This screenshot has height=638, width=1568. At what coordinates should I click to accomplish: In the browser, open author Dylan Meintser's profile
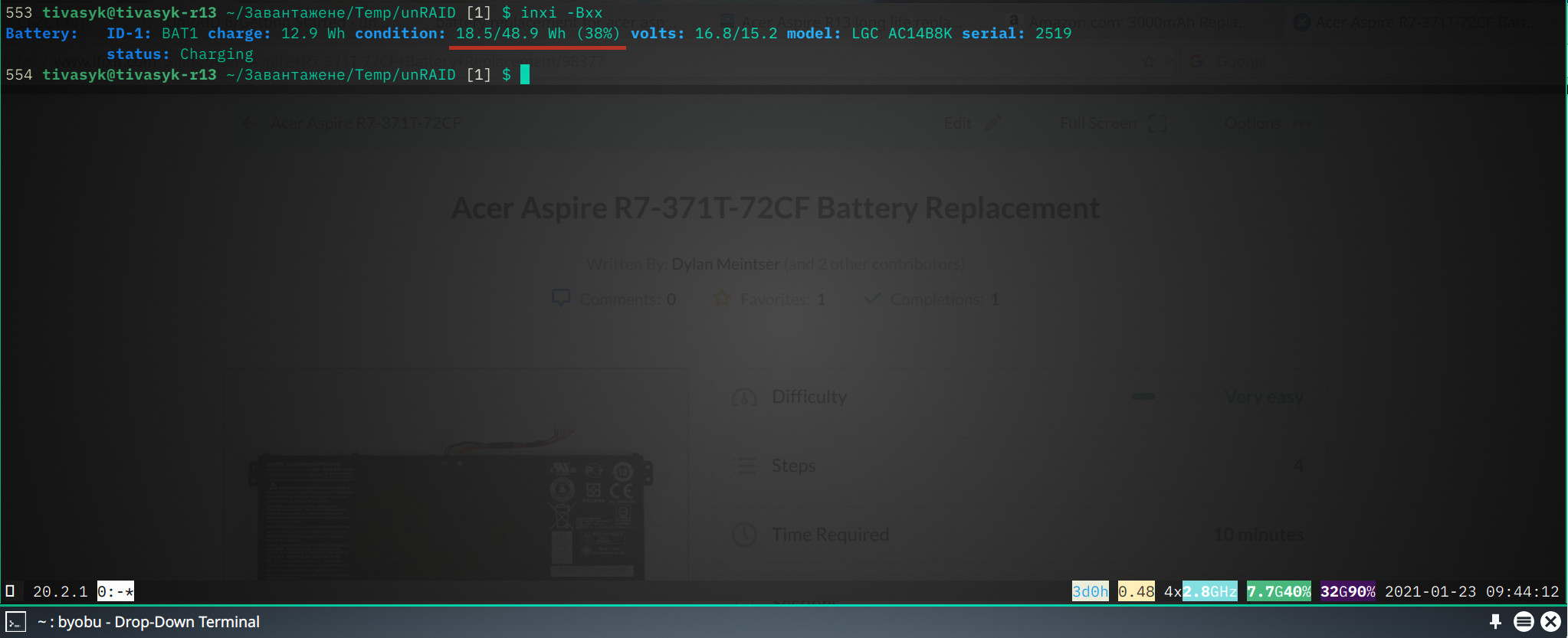click(725, 264)
